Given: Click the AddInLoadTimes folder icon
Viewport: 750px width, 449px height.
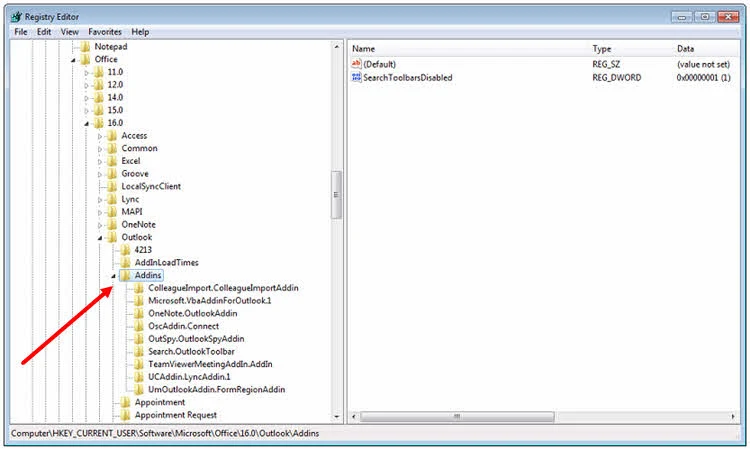Looking at the screenshot, I should [x=125, y=263].
